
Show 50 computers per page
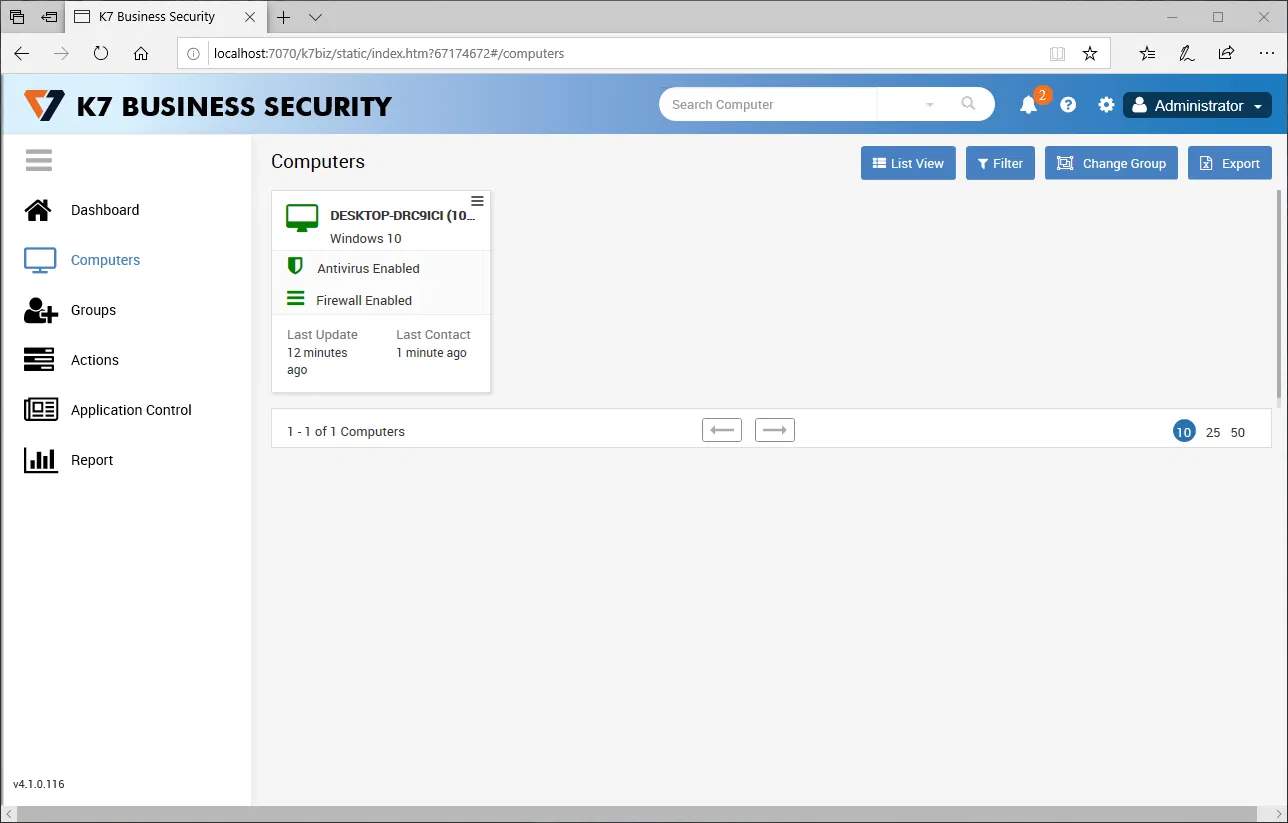click(1238, 432)
